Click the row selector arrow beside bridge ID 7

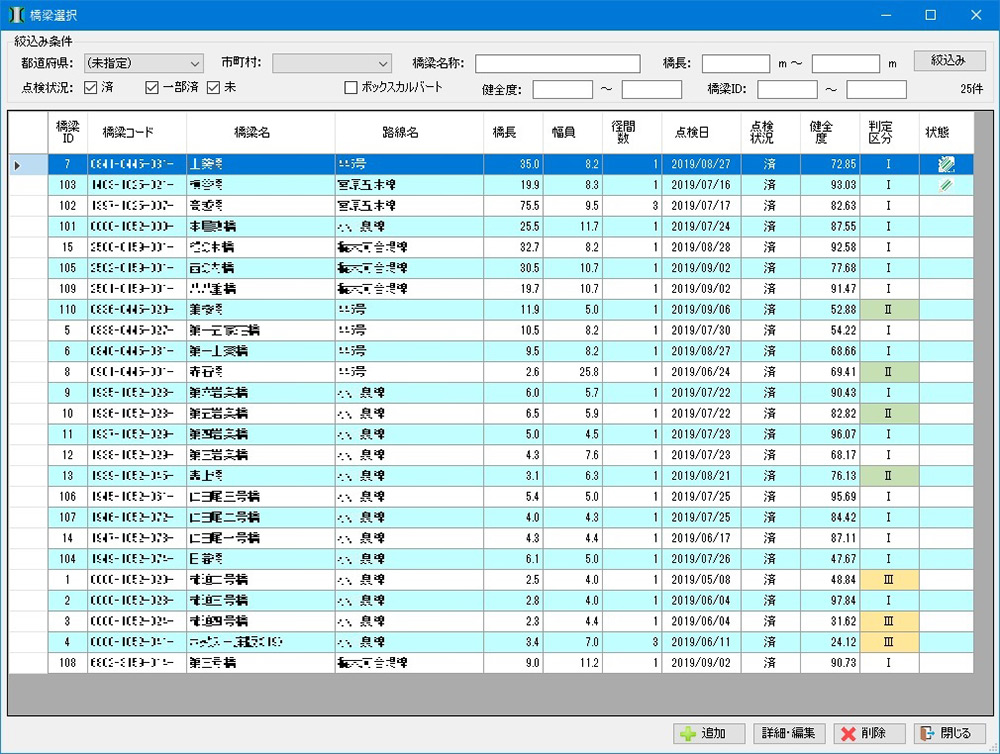coord(17,165)
